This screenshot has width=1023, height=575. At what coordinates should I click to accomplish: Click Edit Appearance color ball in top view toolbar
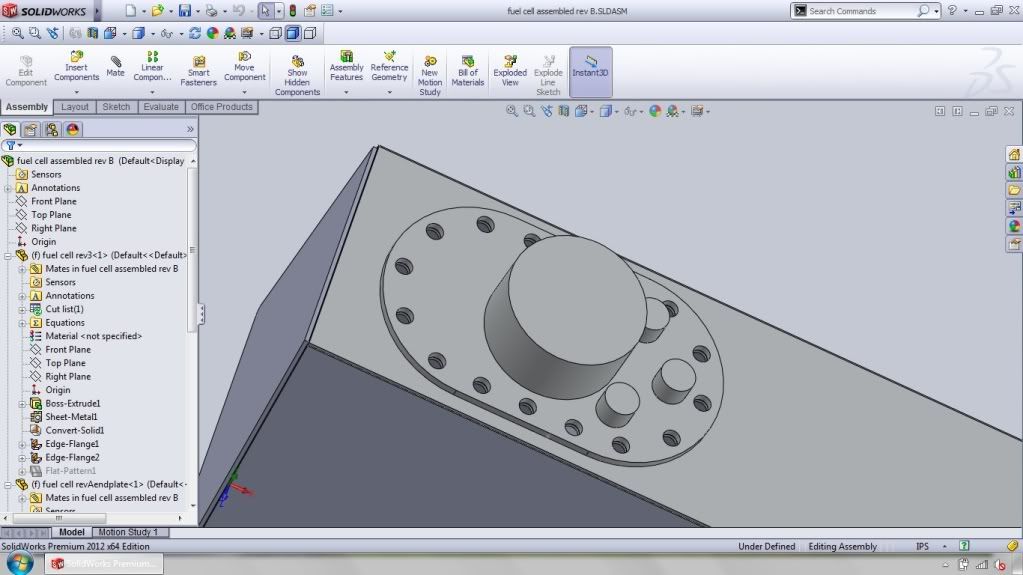(x=212, y=33)
